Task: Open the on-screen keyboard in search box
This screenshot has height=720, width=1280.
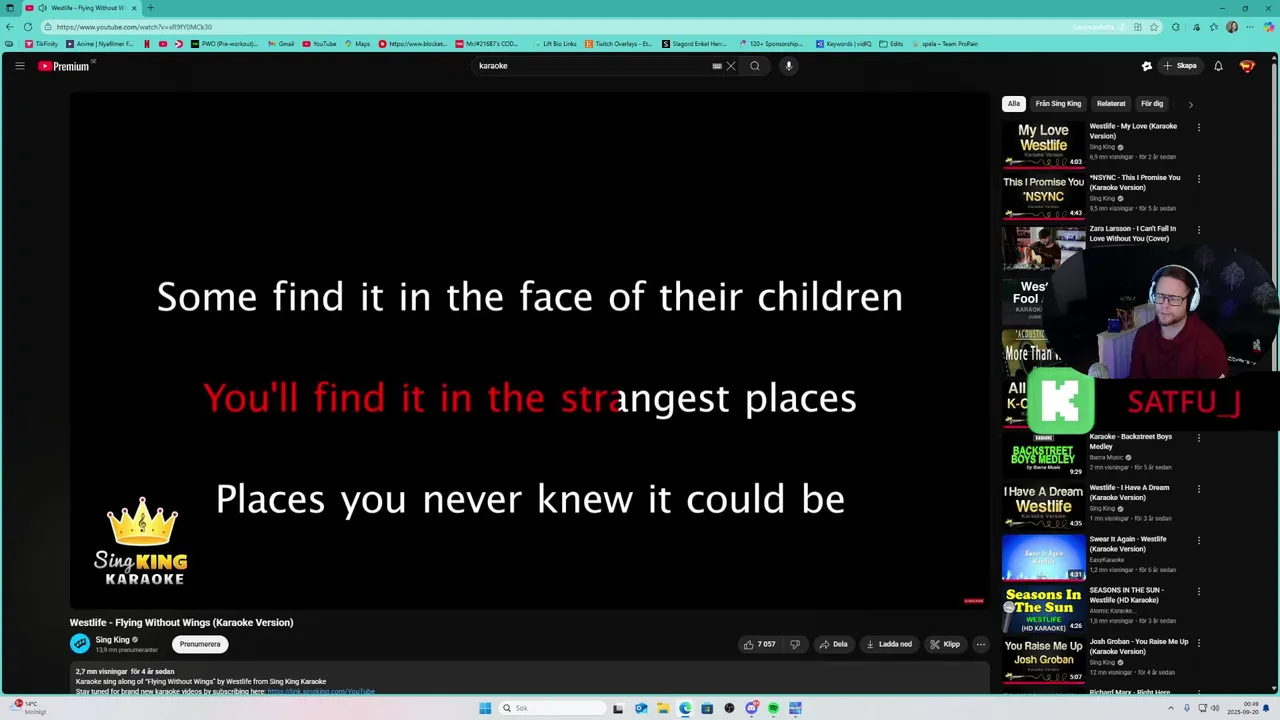Action: point(717,66)
